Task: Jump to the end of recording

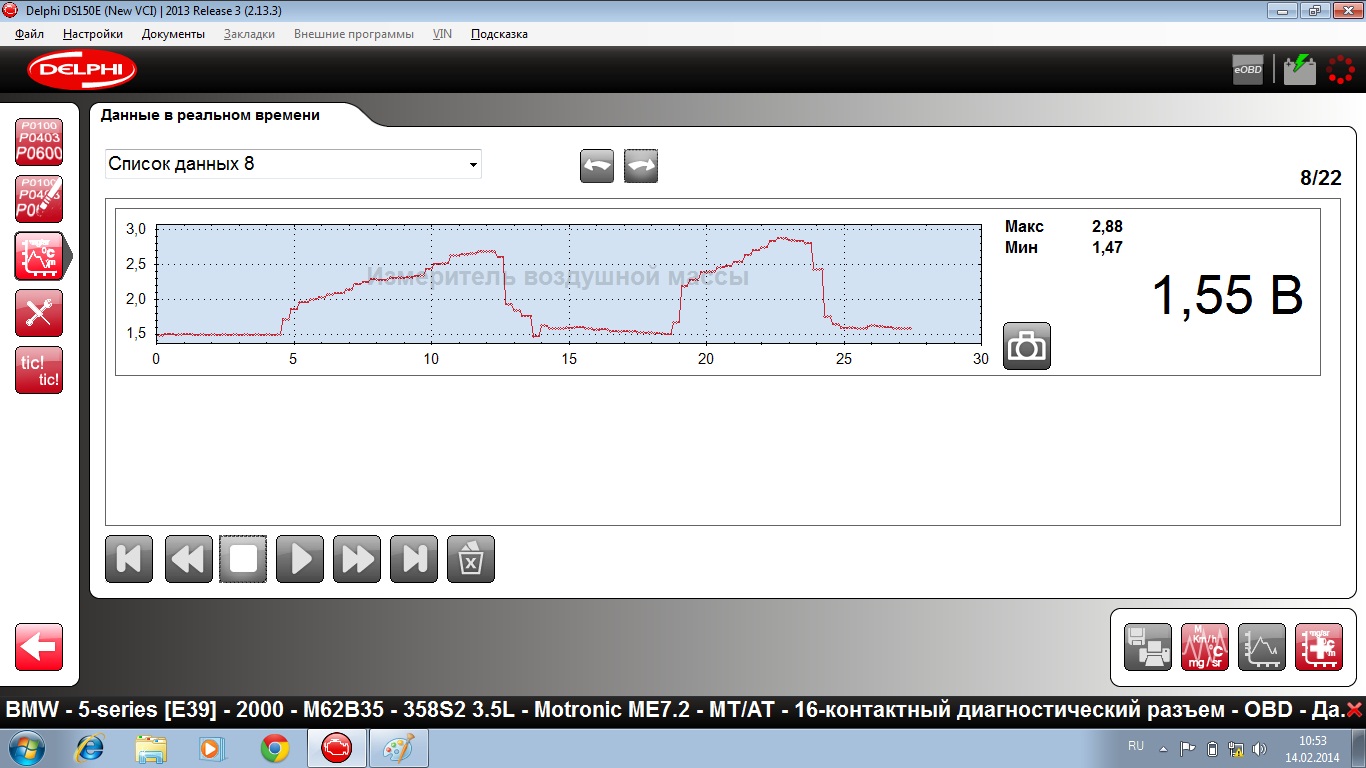Action: [x=414, y=559]
